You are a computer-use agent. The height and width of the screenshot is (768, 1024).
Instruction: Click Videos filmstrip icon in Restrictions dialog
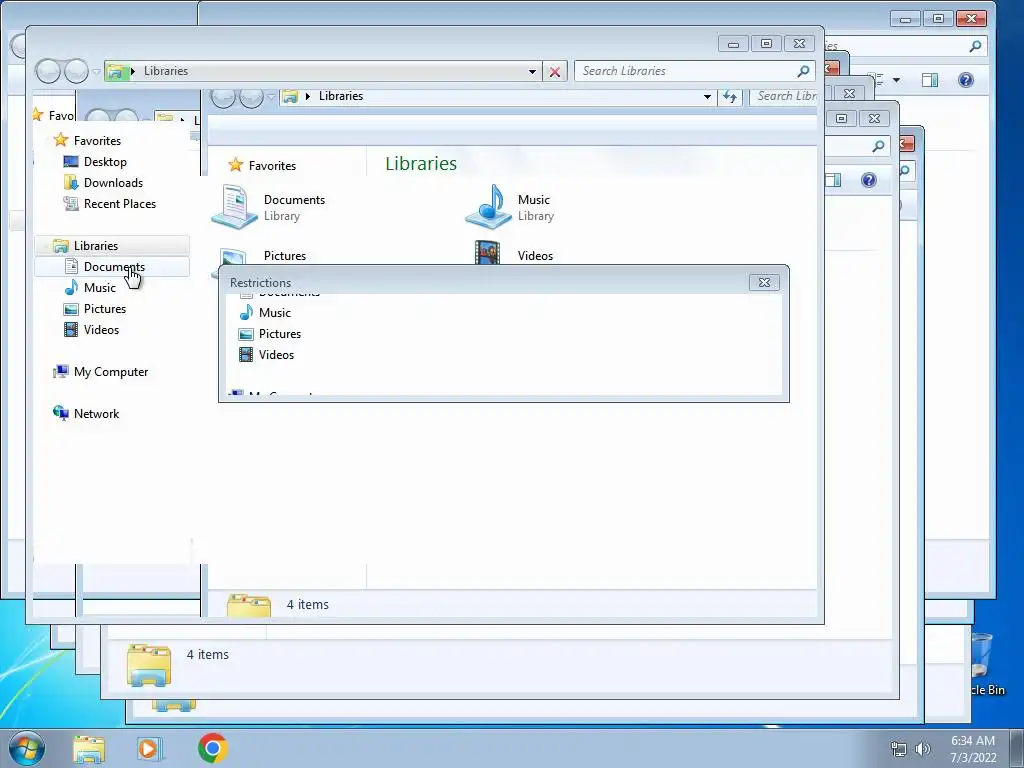tap(246, 355)
